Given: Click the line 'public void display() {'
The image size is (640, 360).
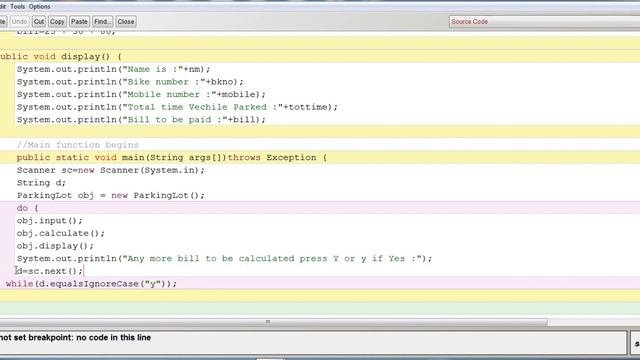Looking at the screenshot, I should pos(60,56).
